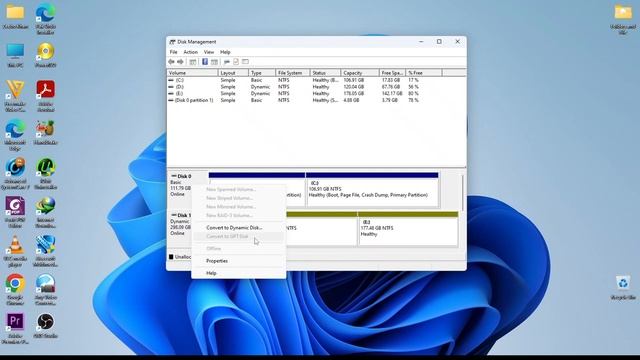This screenshot has height=360, width=640.
Task: Open the HandBrake pineapple desktop icon
Action: pos(46,133)
